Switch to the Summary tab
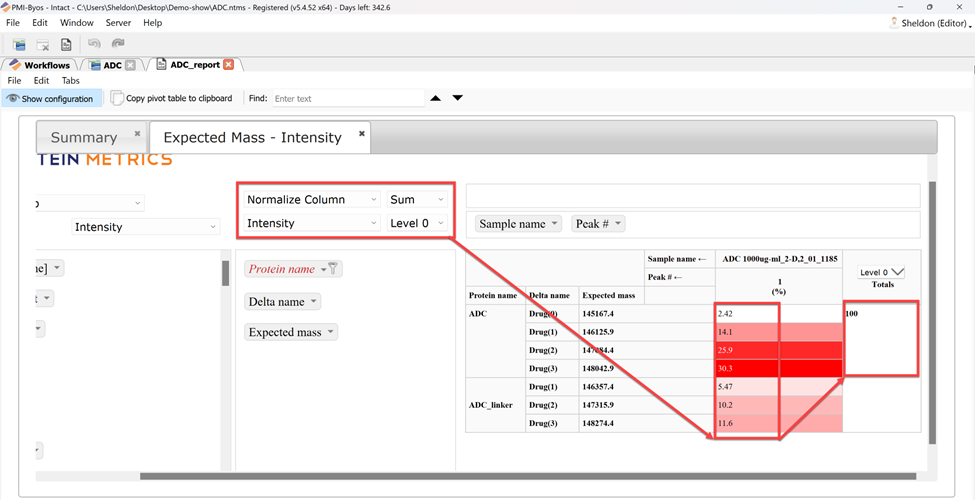 click(x=84, y=138)
